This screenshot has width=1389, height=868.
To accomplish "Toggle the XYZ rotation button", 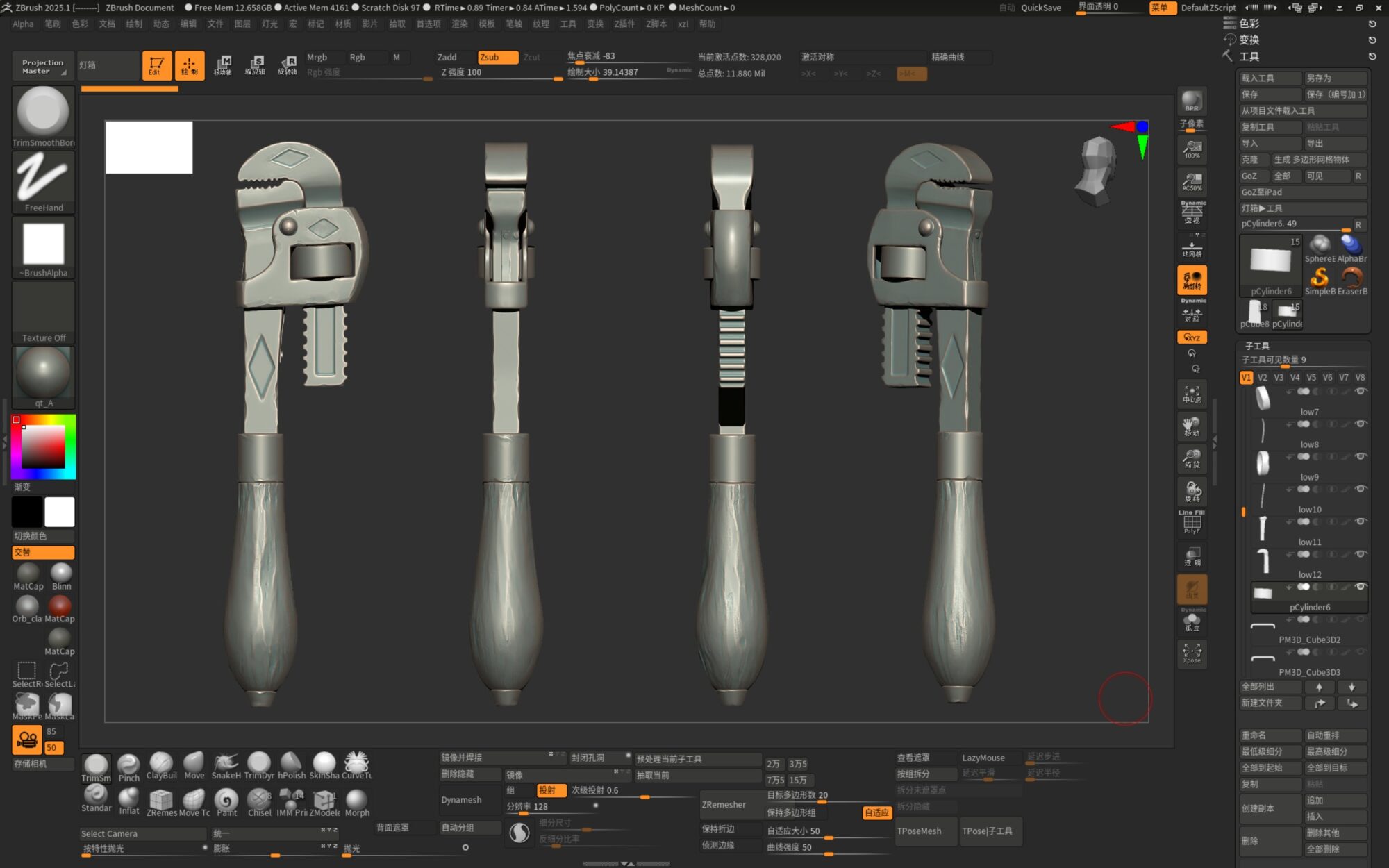I will click(x=1192, y=337).
